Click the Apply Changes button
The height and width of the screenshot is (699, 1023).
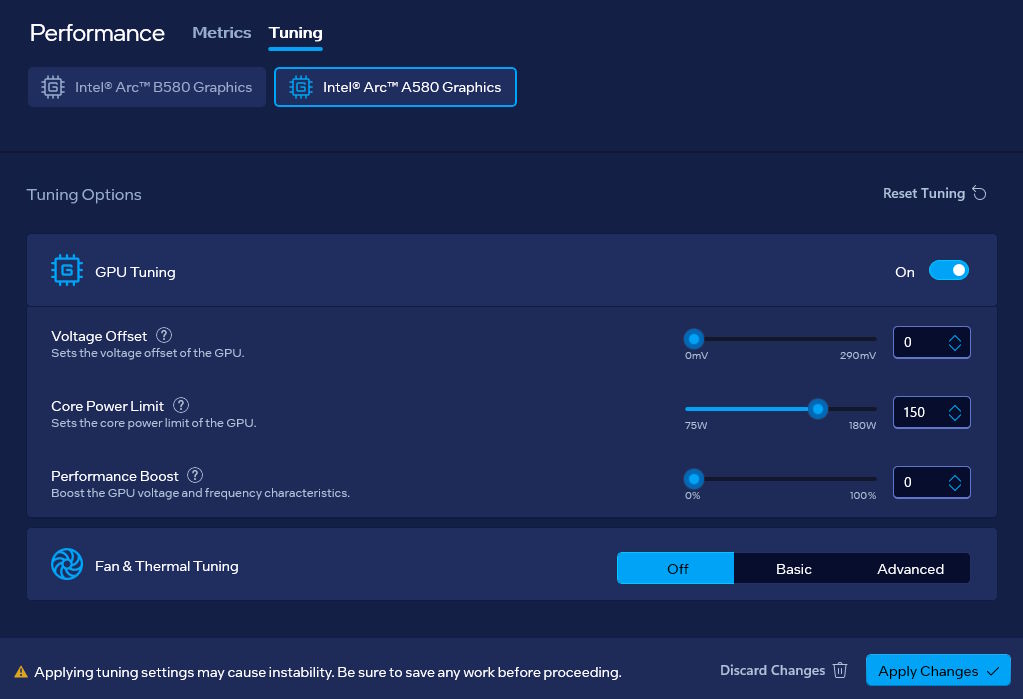click(938, 670)
